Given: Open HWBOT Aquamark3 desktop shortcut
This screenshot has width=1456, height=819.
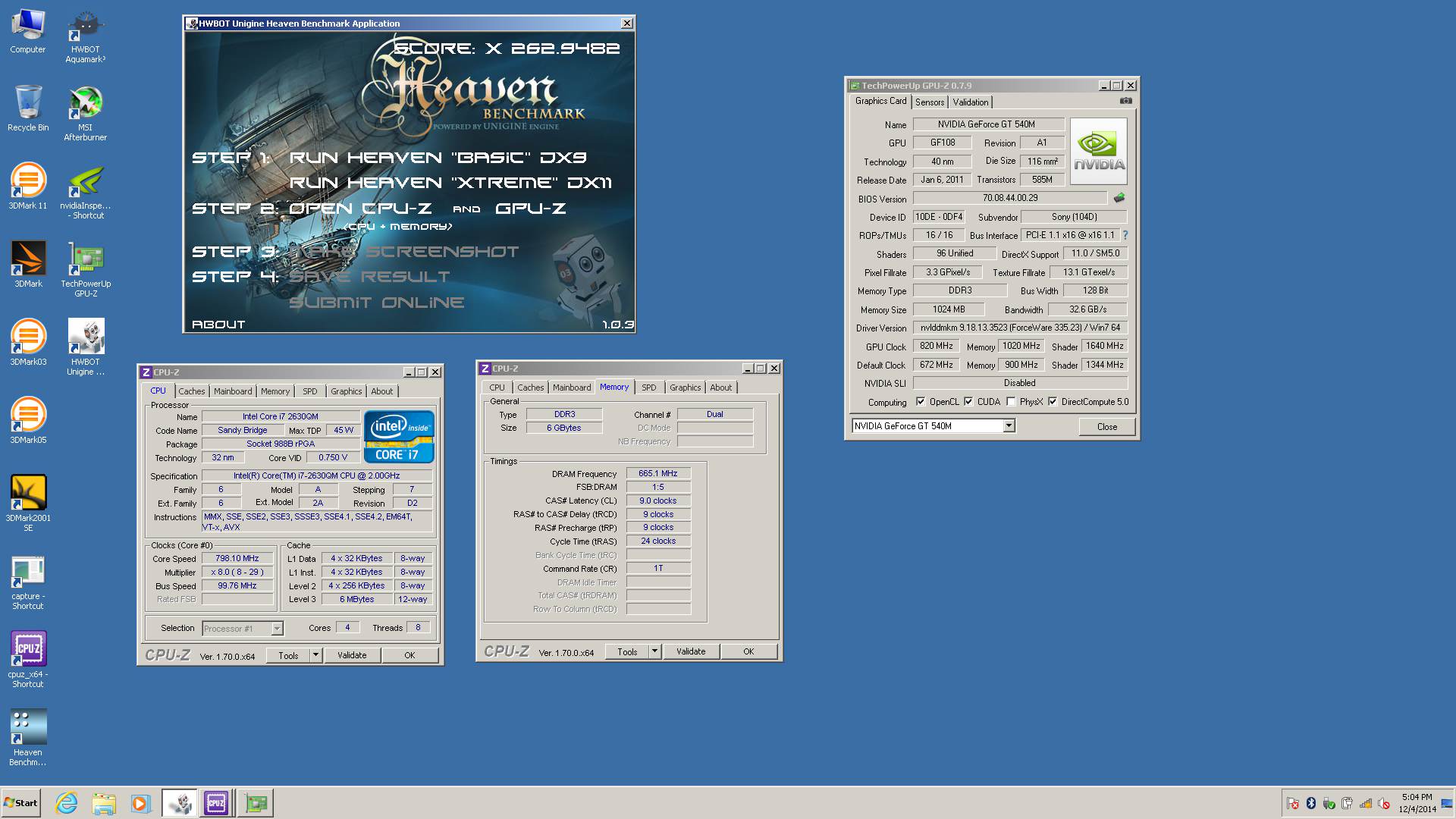Looking at the screenshot, I should (x=86, y=36).
